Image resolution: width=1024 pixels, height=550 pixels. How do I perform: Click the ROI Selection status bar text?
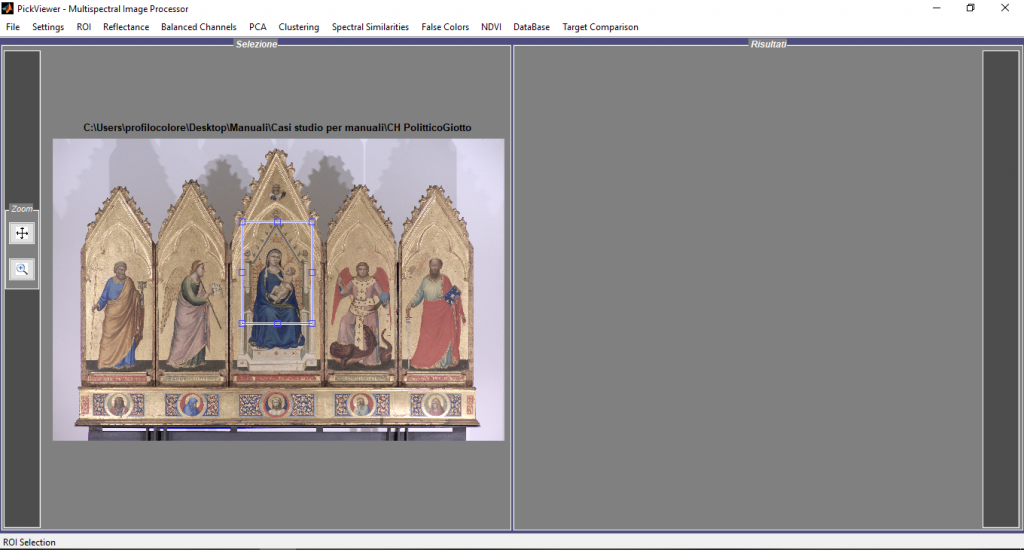tap(29, 542)
